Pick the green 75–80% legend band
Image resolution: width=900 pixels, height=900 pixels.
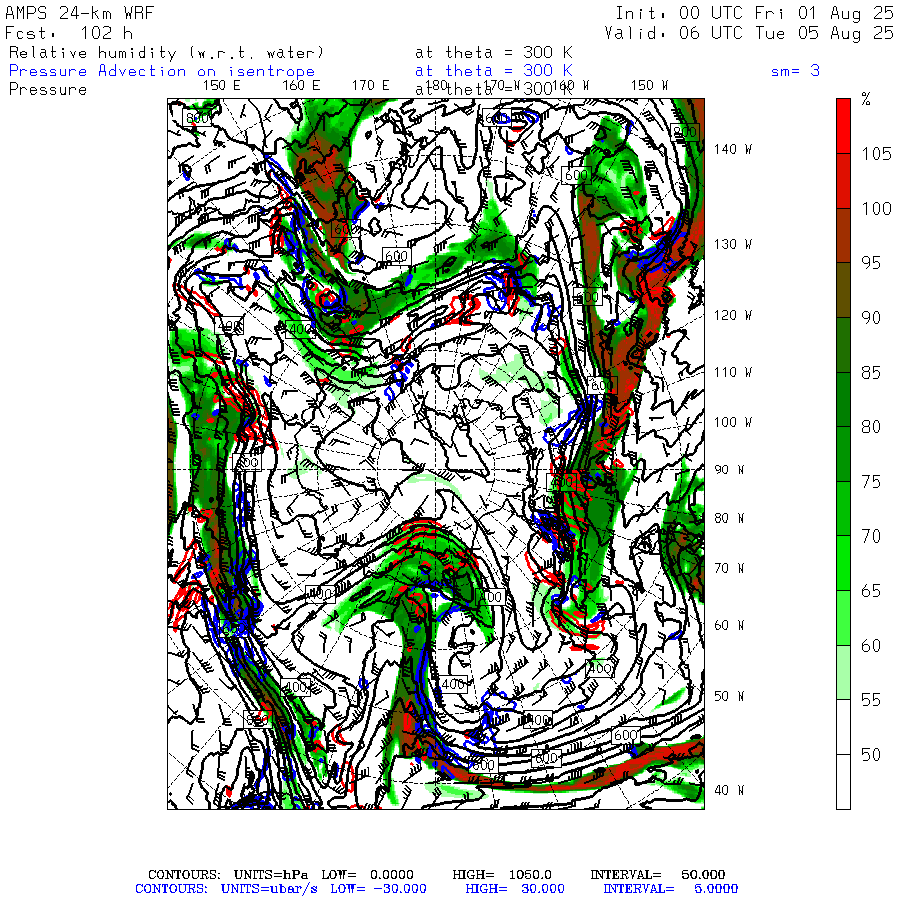point(843,454)
